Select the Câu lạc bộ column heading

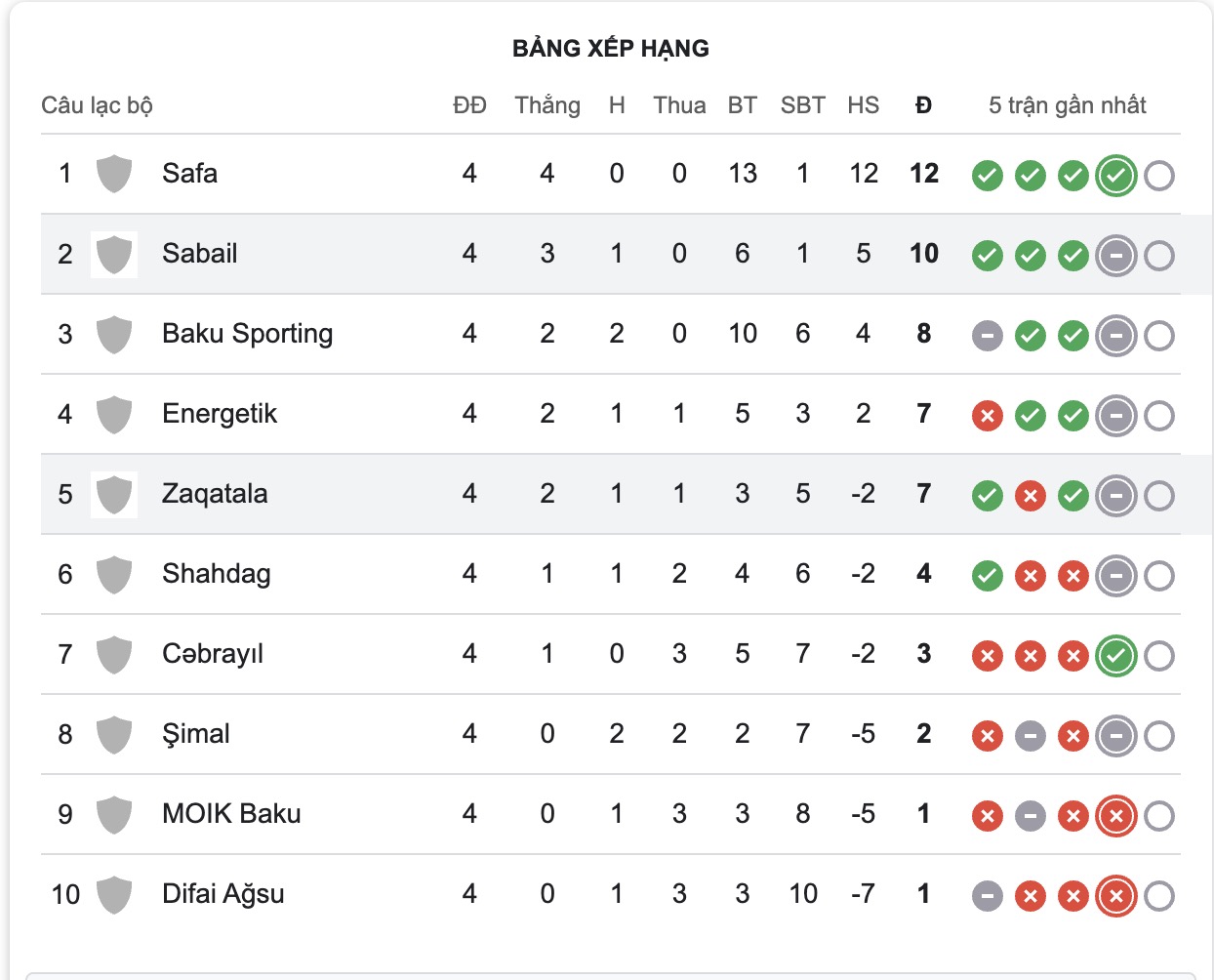[x=96, y=105]
